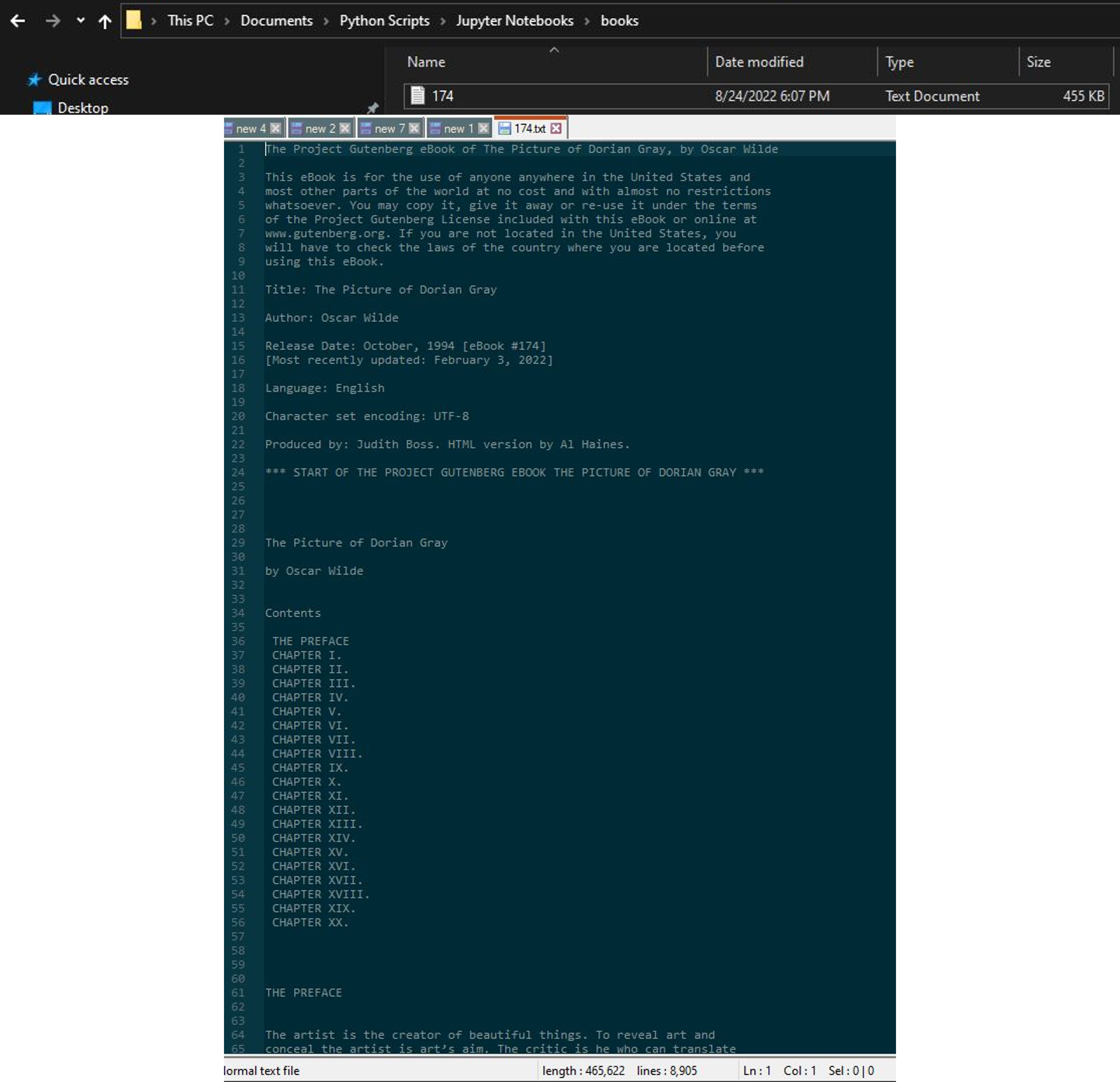Navigate to Documents breadcrumb
Screen dimensions: 1120x1082
coord(276,21)
